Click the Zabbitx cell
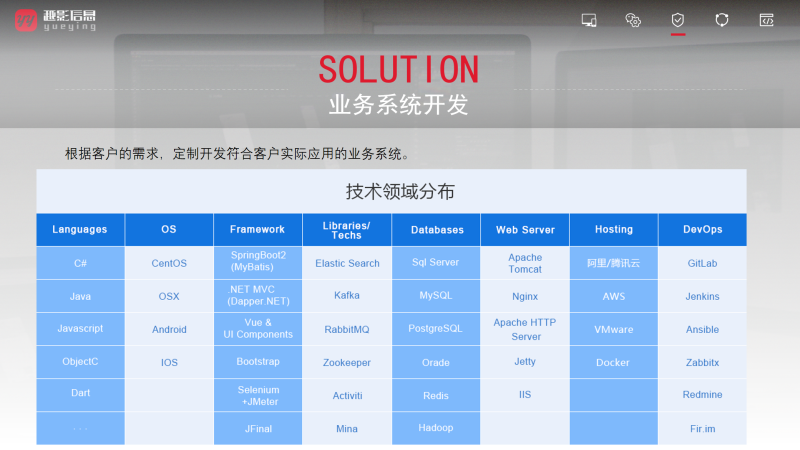The image size is (800, 450). pyautogui.click(x=703, y=362)
